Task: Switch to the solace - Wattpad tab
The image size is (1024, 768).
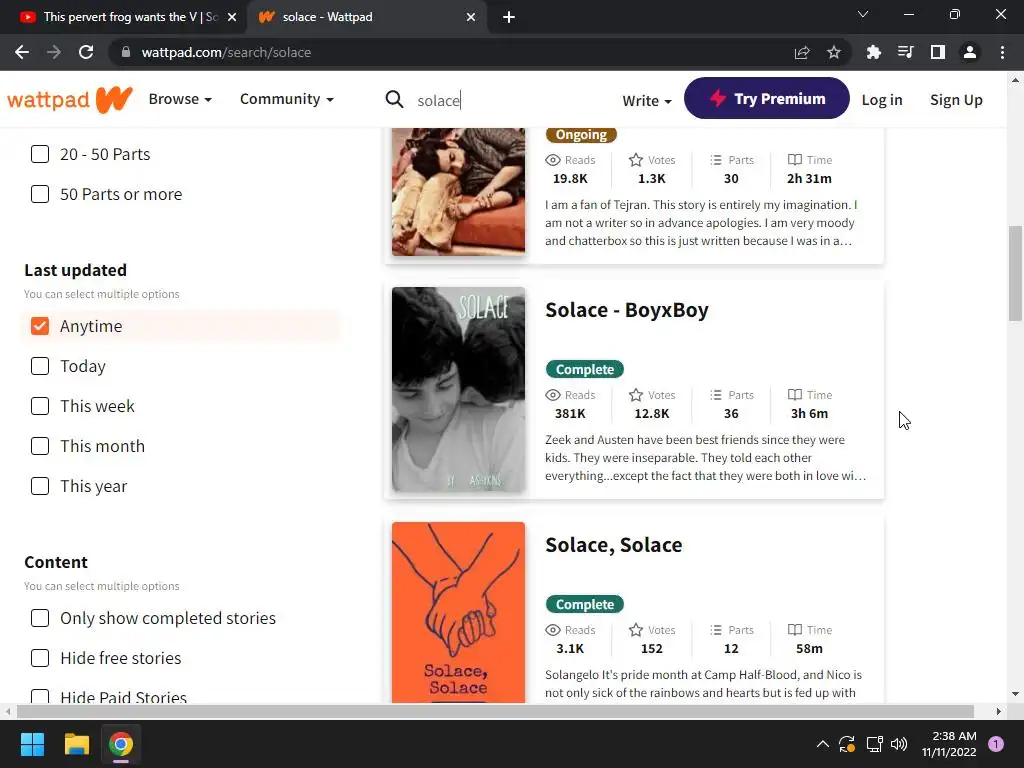Action: tap(367, 17)
